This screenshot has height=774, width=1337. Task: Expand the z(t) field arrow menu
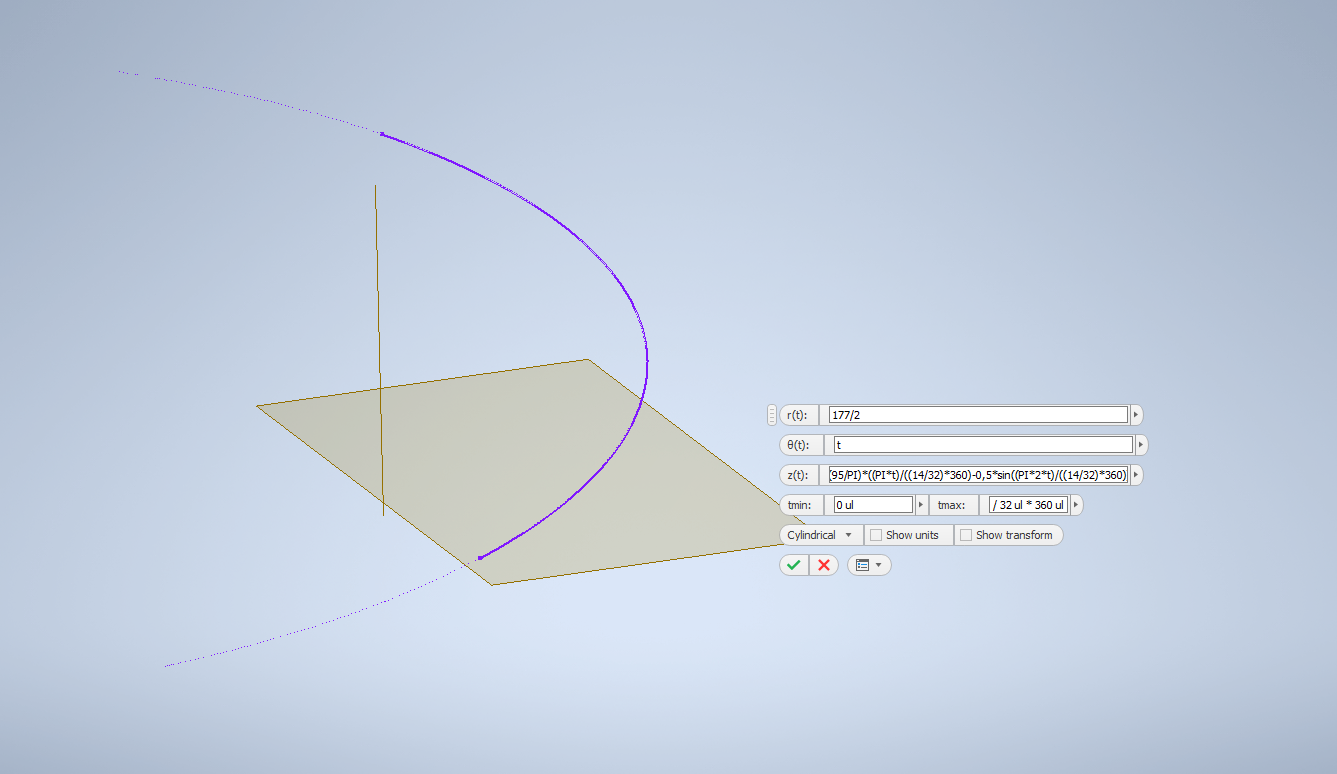coord(1136,475)
